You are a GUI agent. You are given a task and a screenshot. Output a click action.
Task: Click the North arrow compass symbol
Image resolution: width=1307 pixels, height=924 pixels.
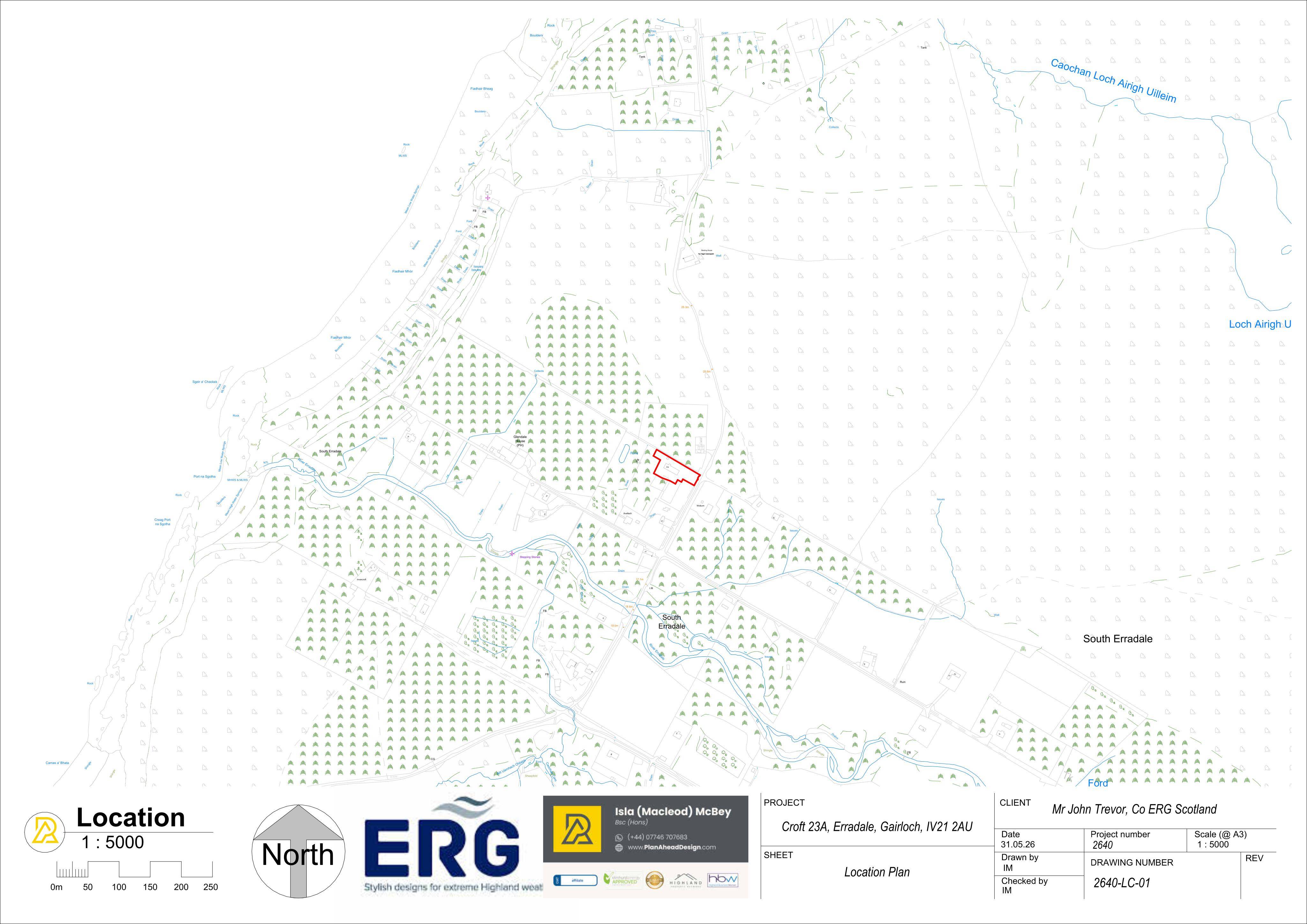[298, 851]
